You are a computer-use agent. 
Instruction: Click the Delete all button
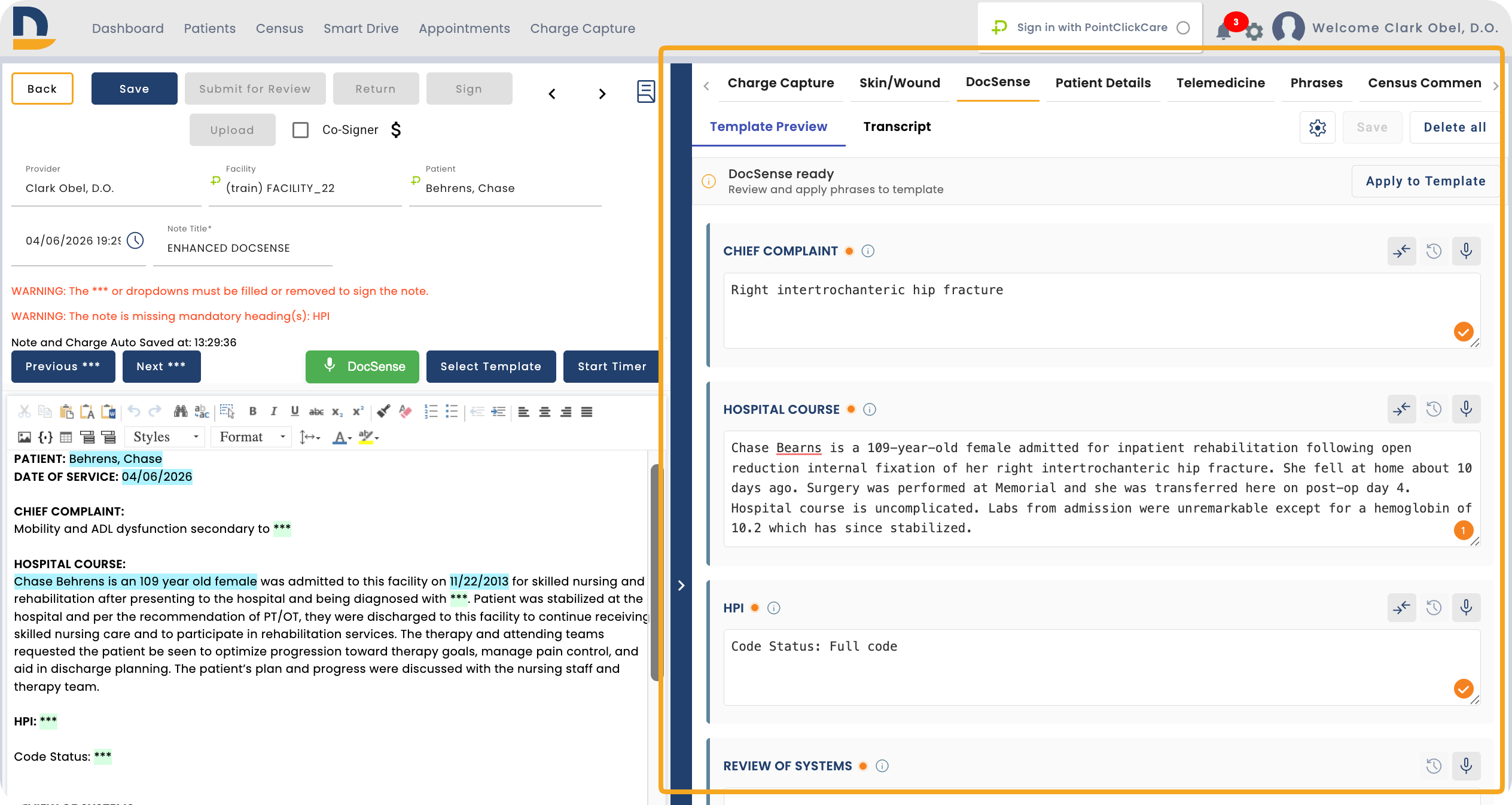pos(1455,127)
